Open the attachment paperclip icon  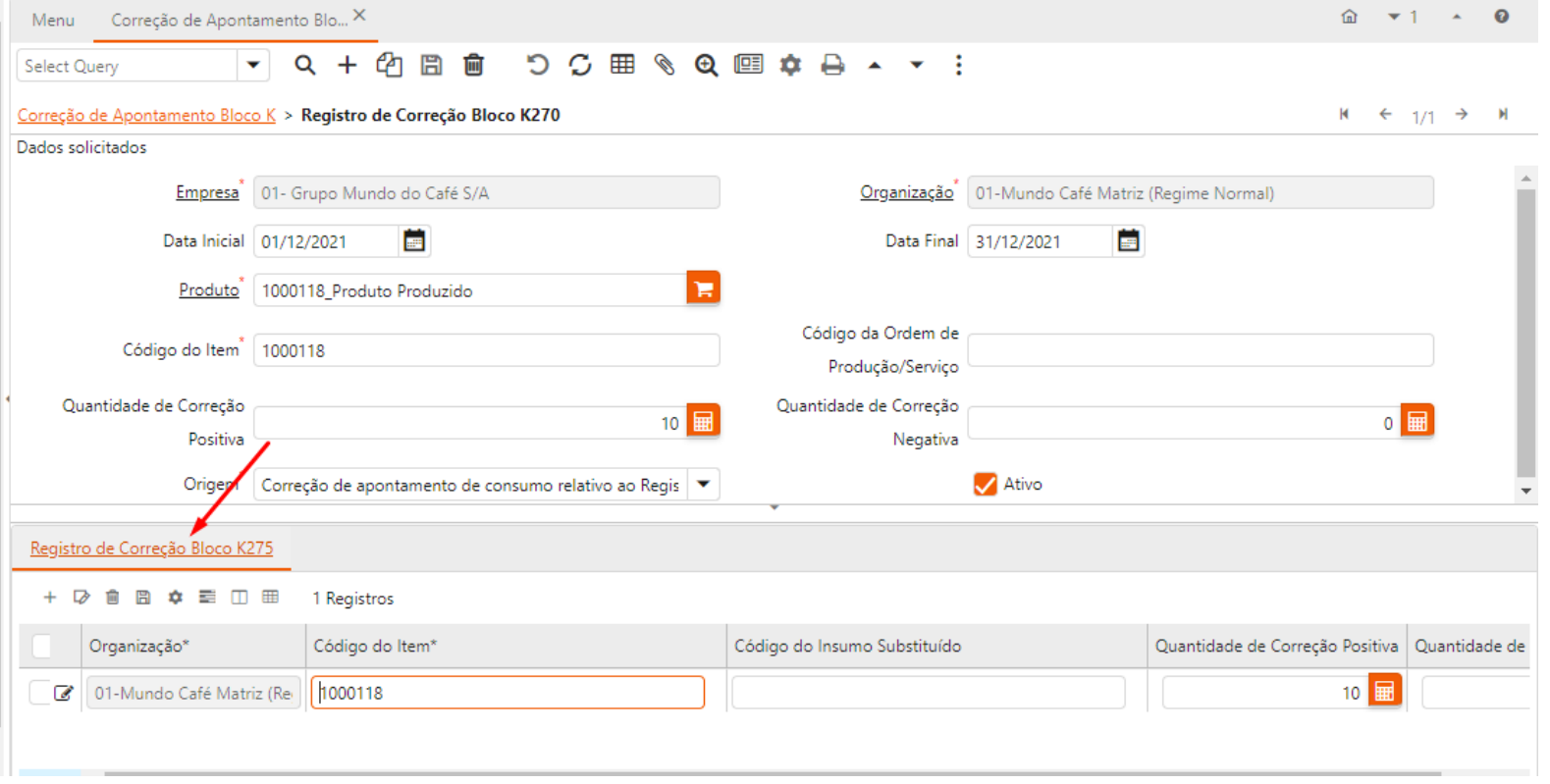pyautogui.click(x=665, y=66)
